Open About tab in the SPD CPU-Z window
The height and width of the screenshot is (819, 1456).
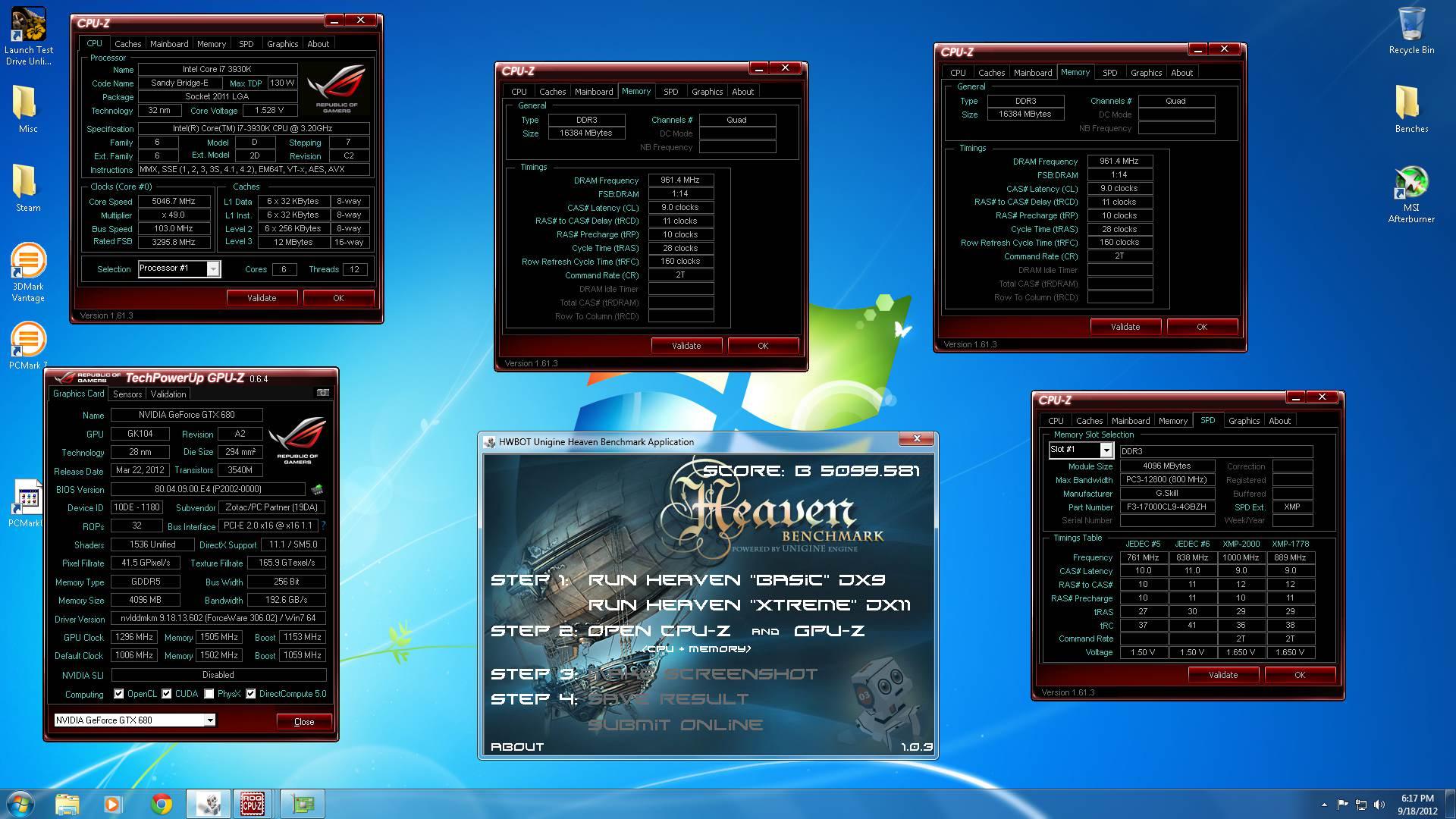(1279, 421)
